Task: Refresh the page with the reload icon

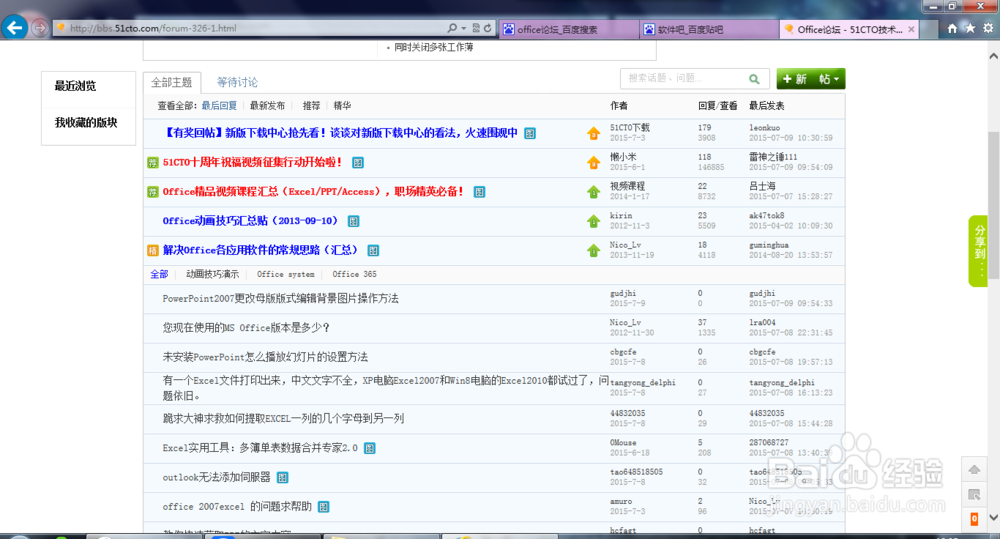Action: point(488,28)
